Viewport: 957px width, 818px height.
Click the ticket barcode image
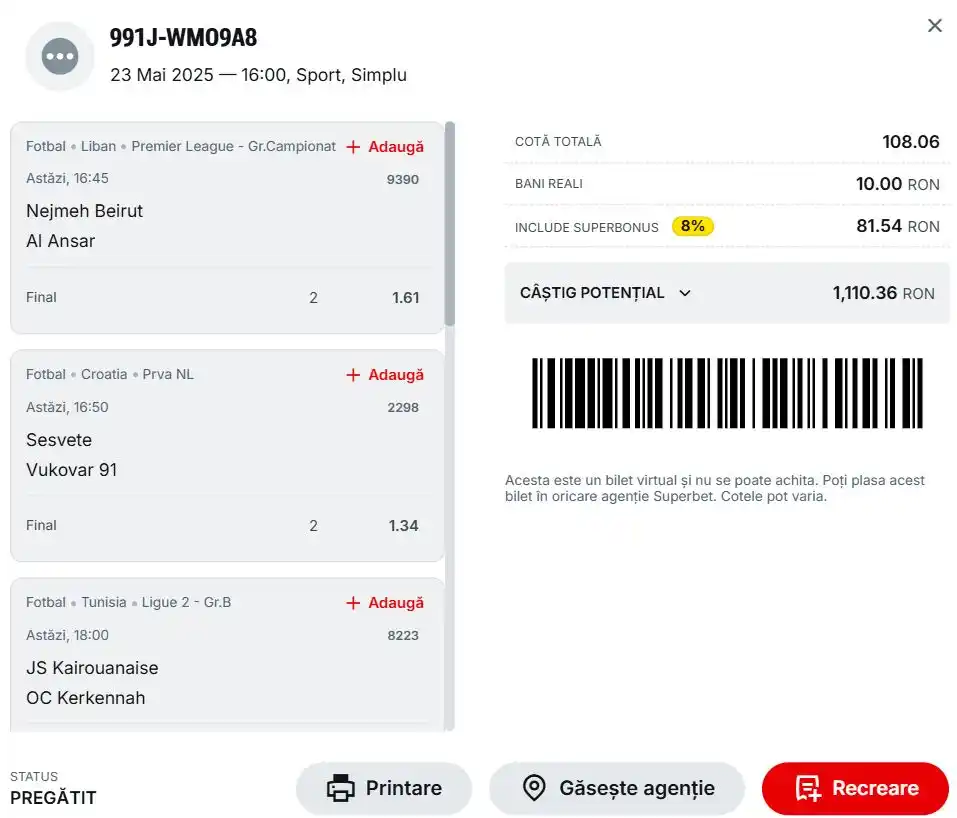[727, 393]
